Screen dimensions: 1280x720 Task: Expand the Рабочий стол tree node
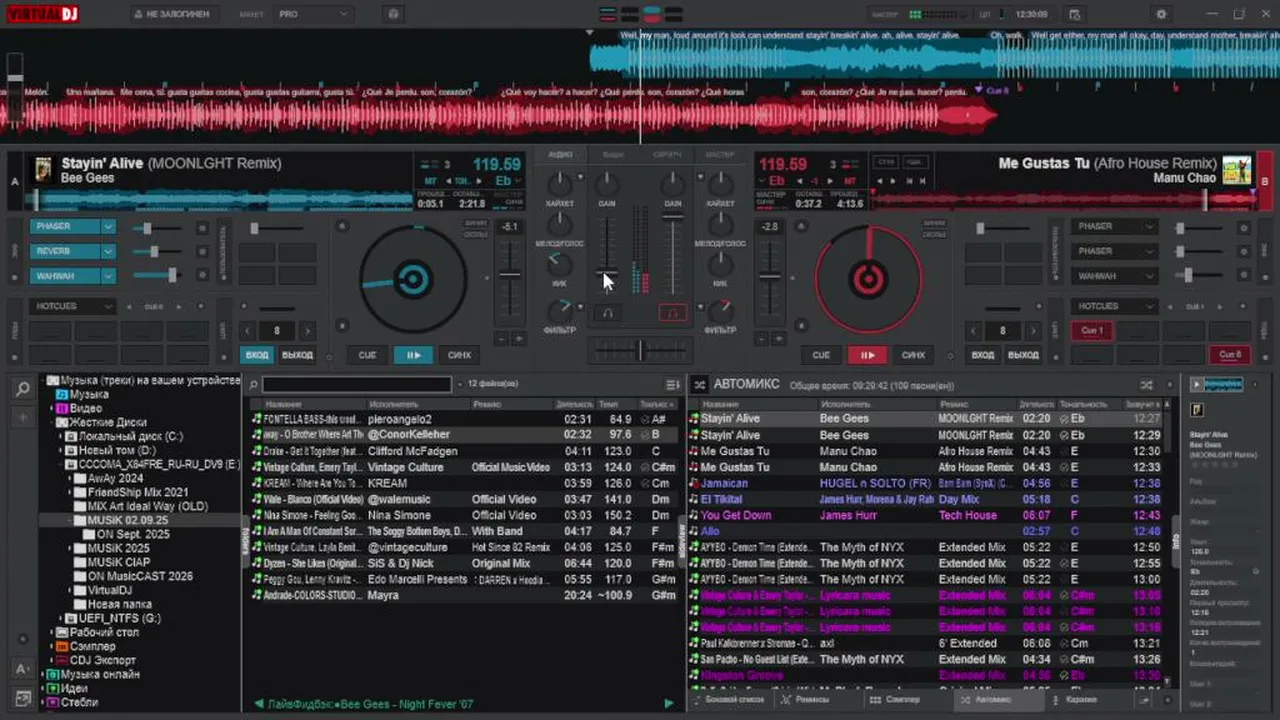tap(50, 632)
